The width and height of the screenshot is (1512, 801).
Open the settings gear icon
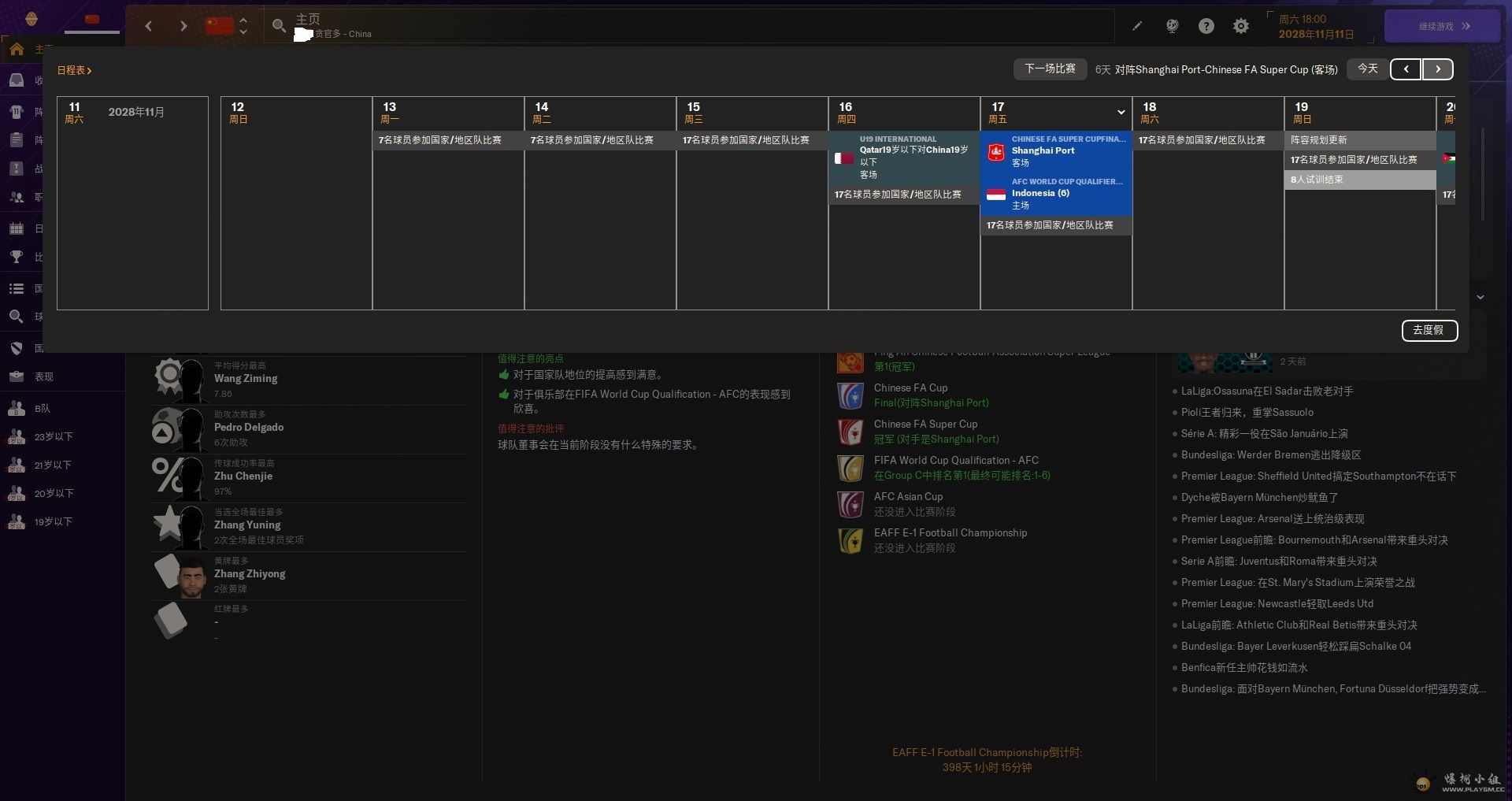click(x=1241, y=26)
